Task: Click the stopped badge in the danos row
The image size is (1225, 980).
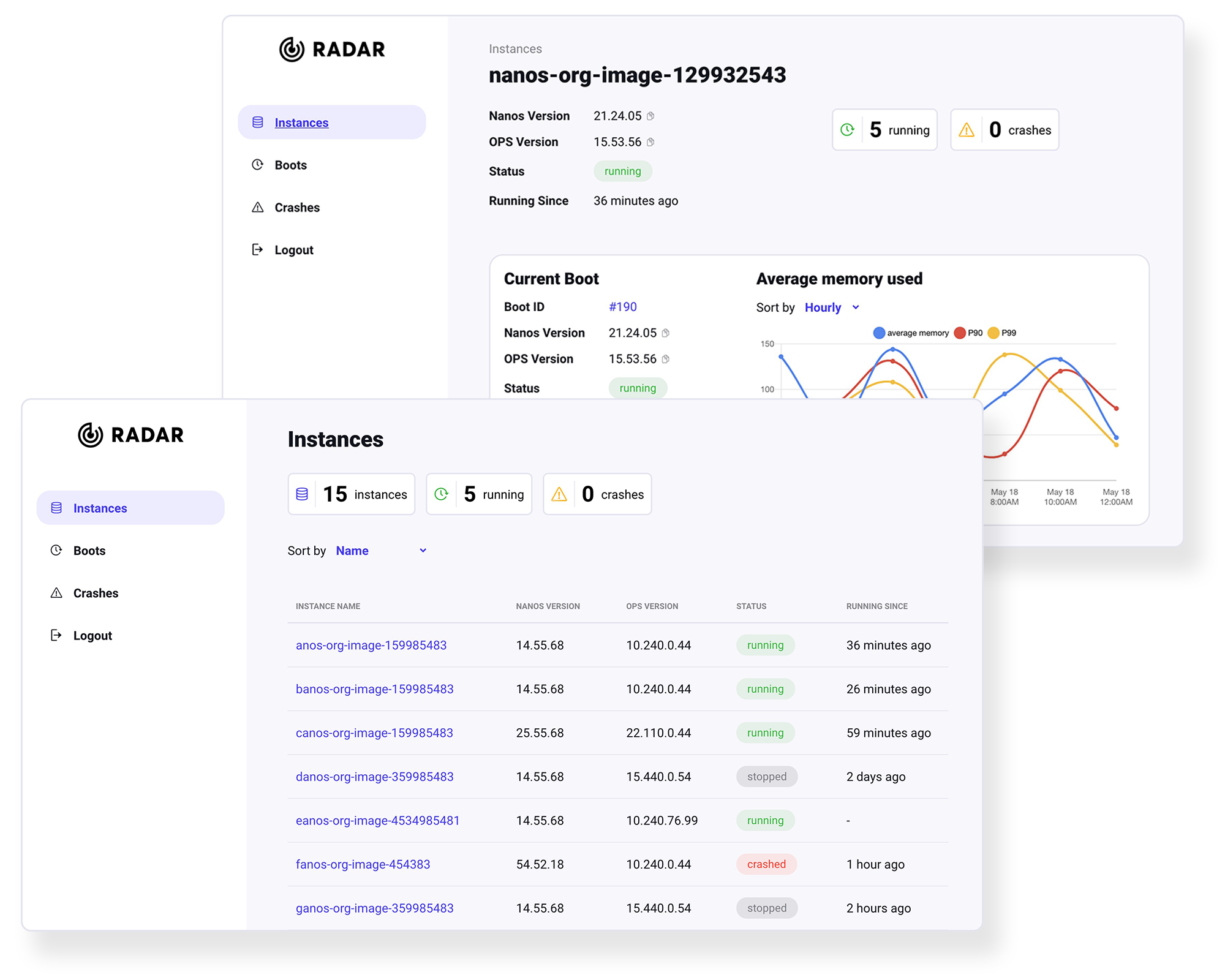Action: (x=767, y=777)
